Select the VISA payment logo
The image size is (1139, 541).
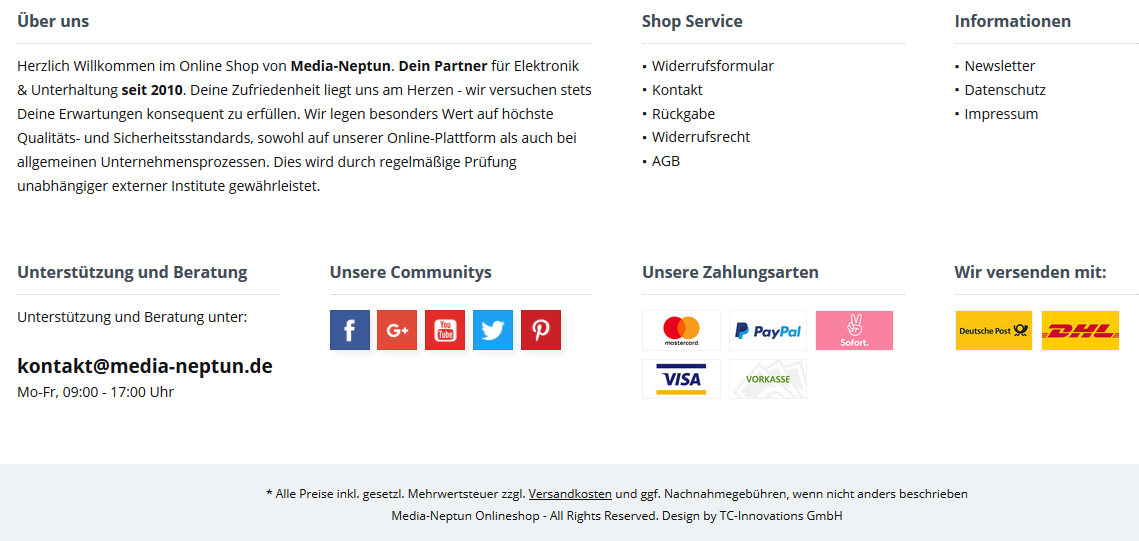(x=681, y=379)
